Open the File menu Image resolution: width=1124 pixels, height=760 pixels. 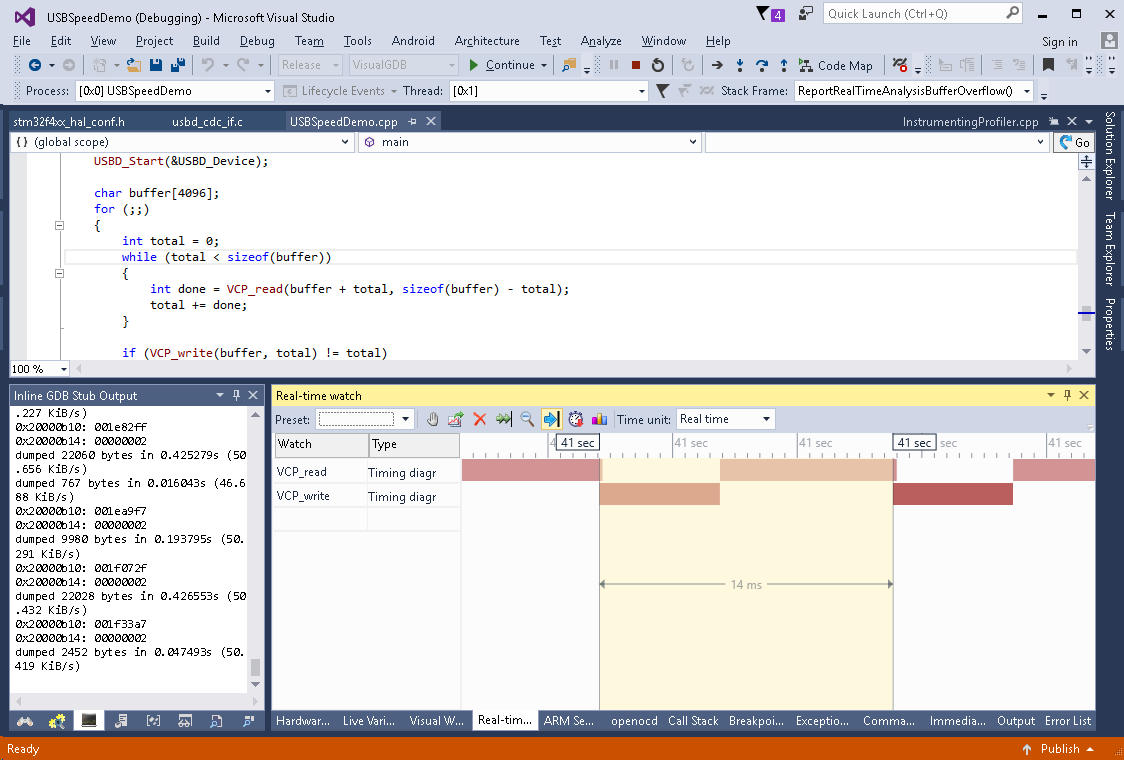tap(22, 41)
